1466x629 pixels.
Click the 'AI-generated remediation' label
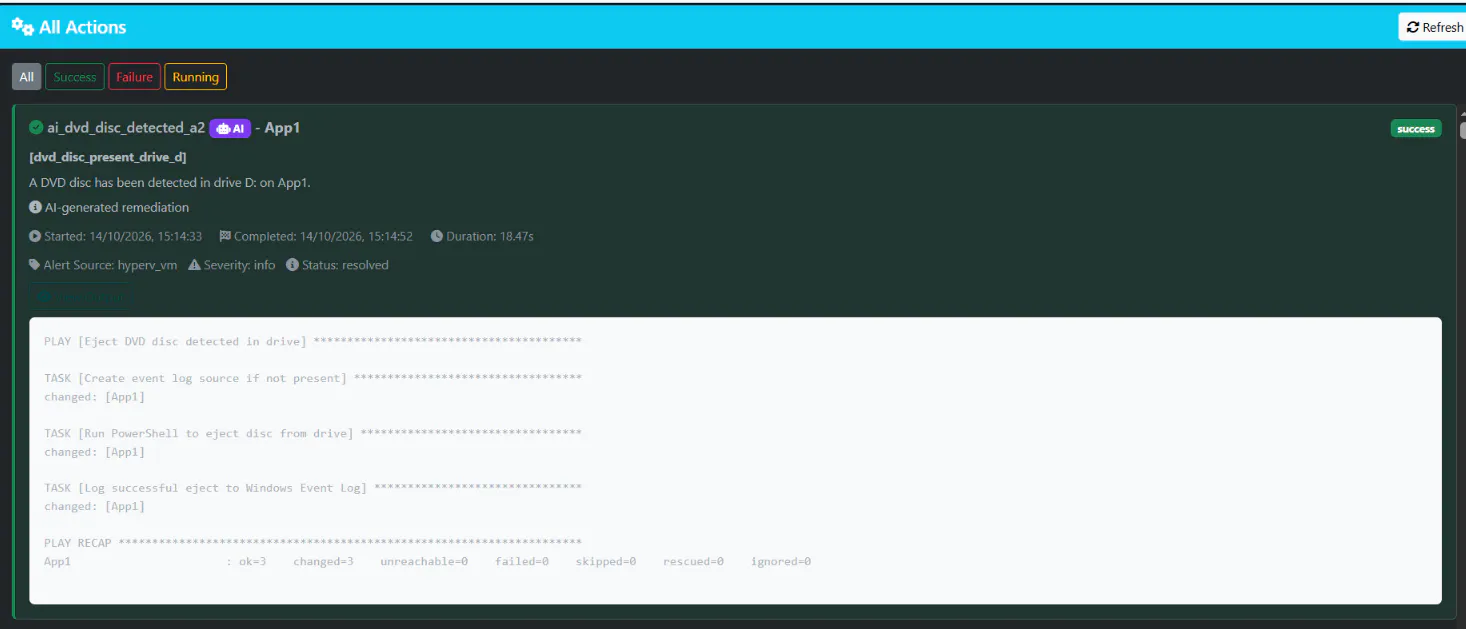coord(117,208)
